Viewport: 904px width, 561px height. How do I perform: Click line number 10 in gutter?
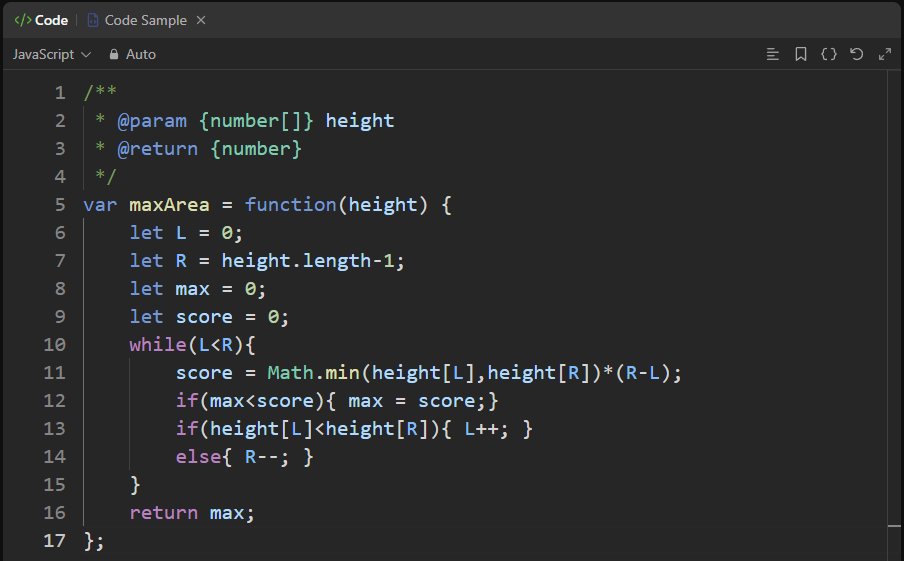(x=55, y=345)
